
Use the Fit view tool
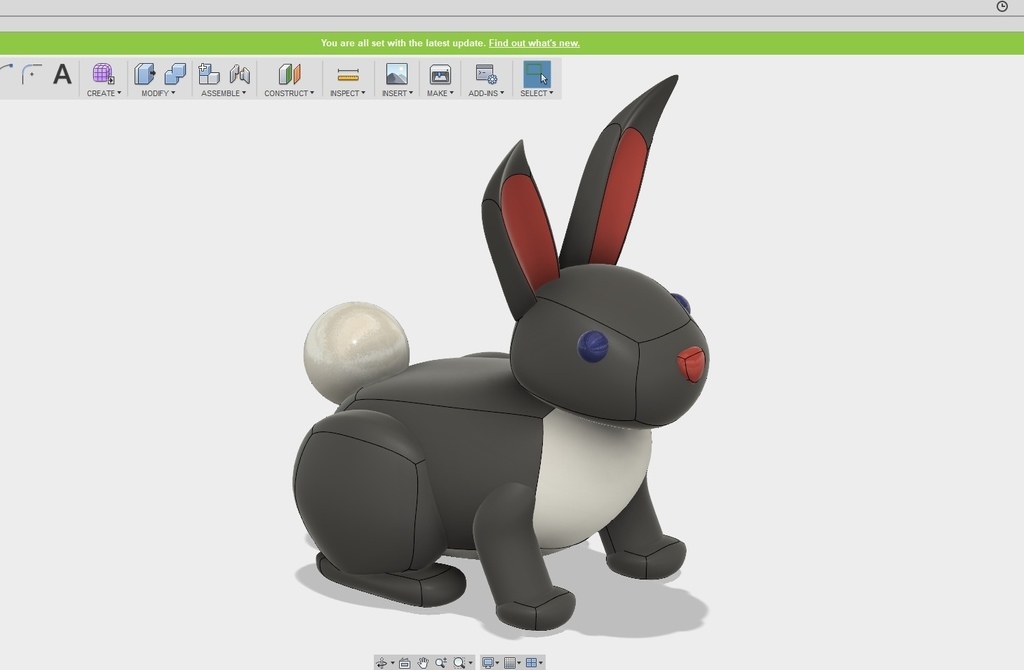[x=459, y=662]
